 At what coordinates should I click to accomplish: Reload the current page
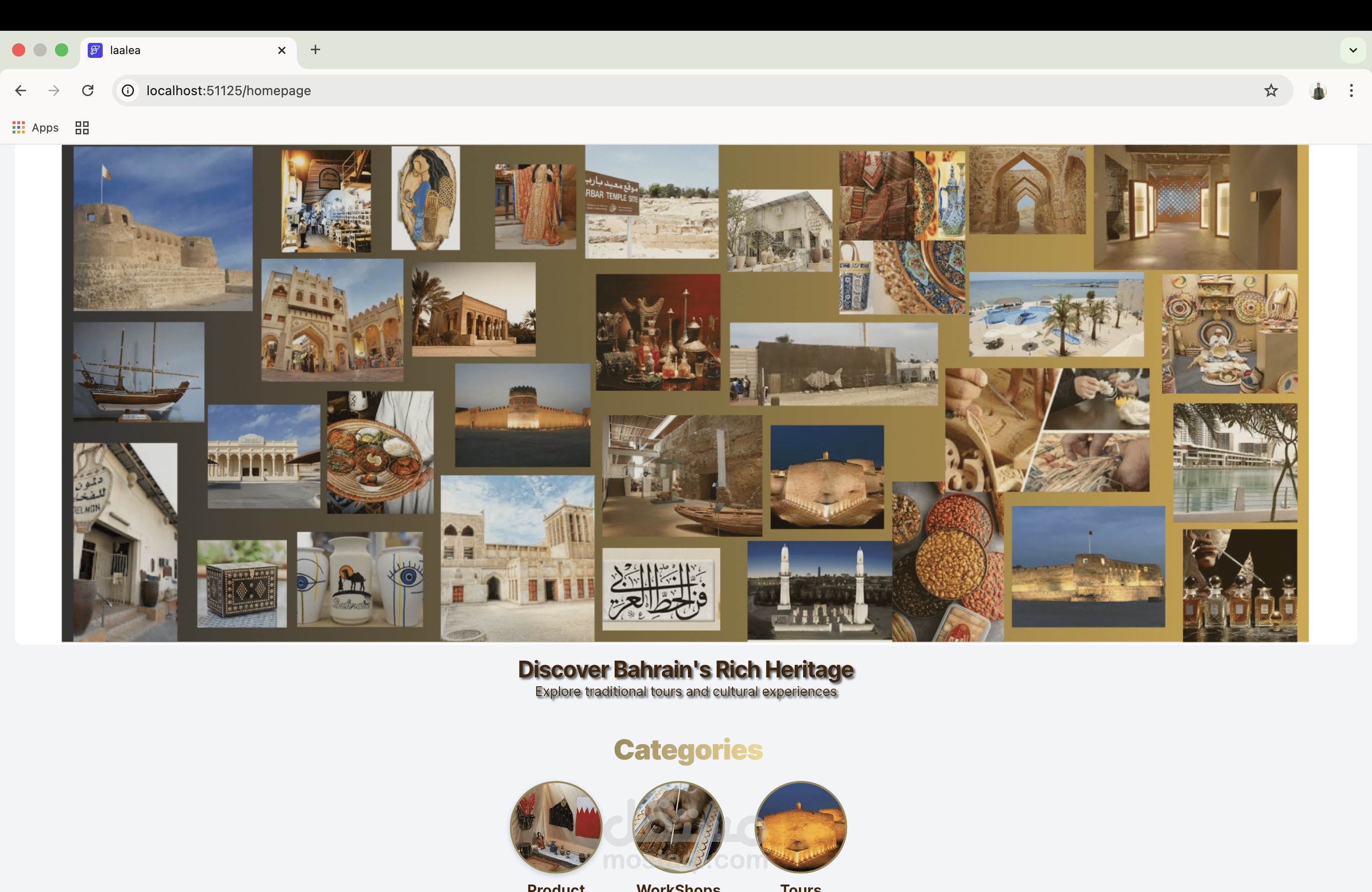point(88,91)
